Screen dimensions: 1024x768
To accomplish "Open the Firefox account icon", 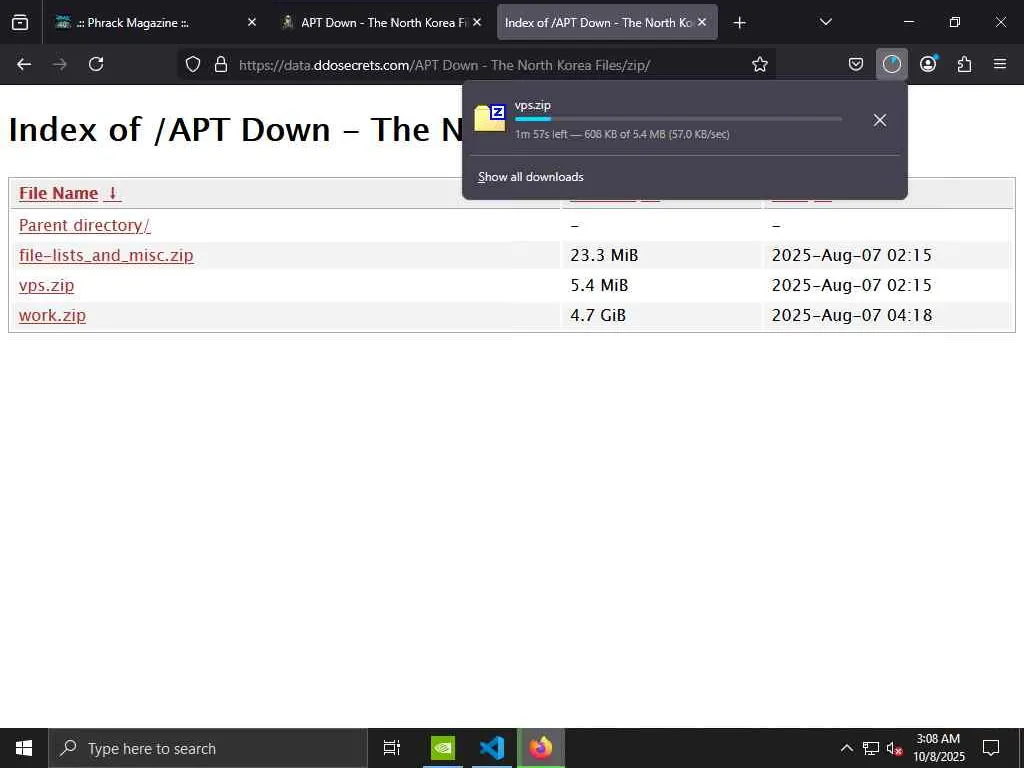I will coord(928,64).
